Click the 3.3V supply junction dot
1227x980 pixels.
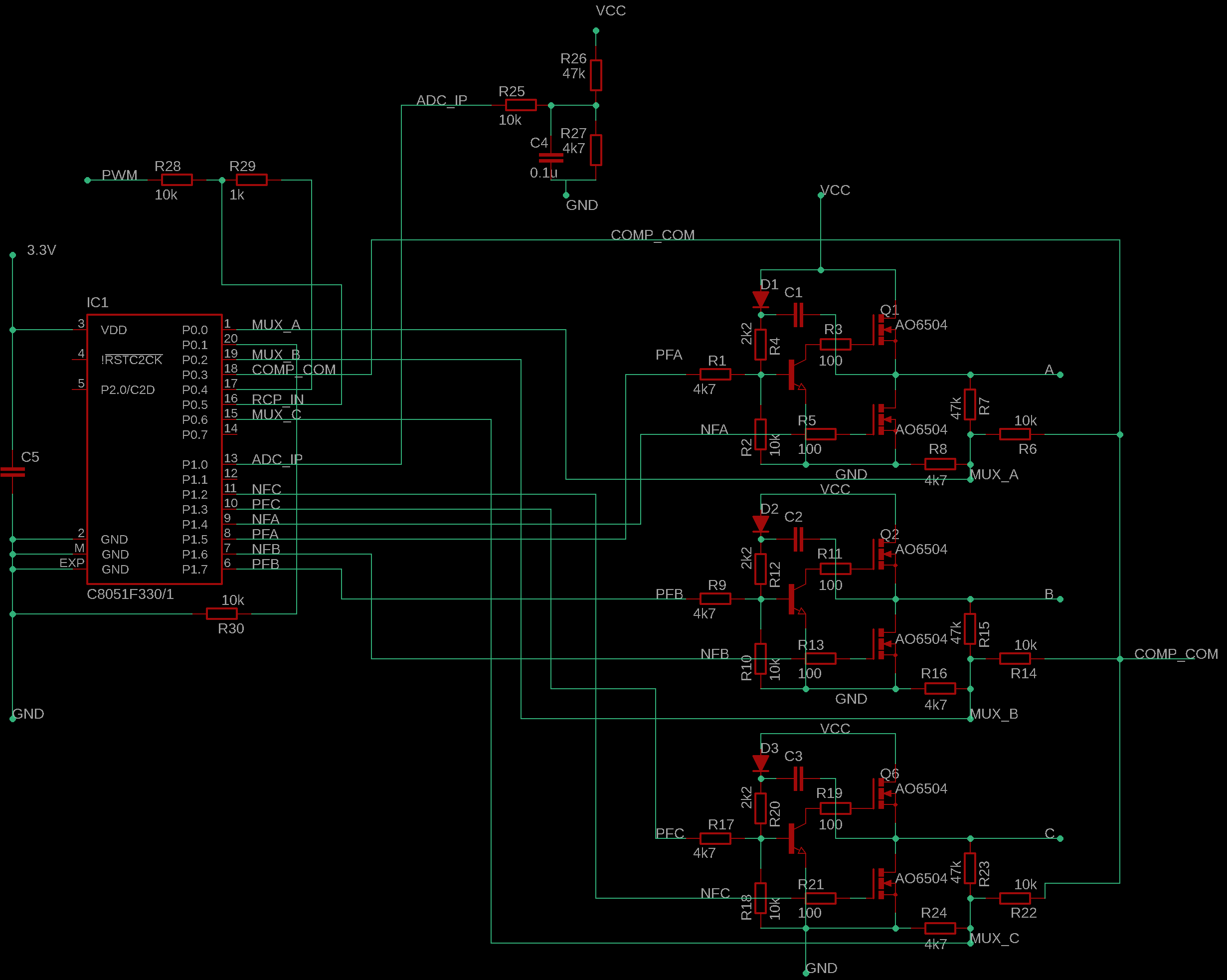pyautogui.click(x=12, y=255)
